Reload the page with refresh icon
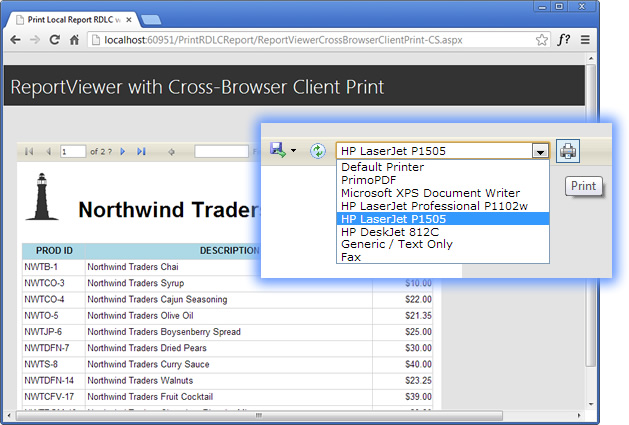 point(55,40)
